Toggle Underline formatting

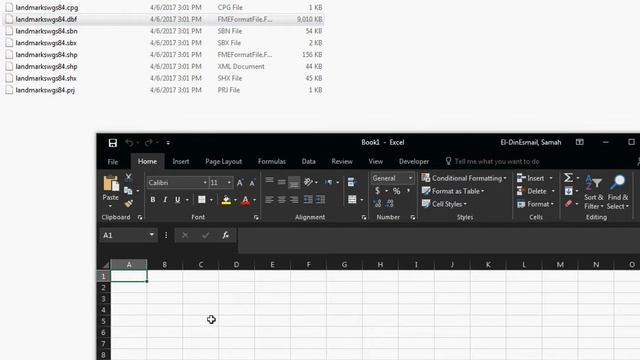pyautogui.click(x=178, y=200)
